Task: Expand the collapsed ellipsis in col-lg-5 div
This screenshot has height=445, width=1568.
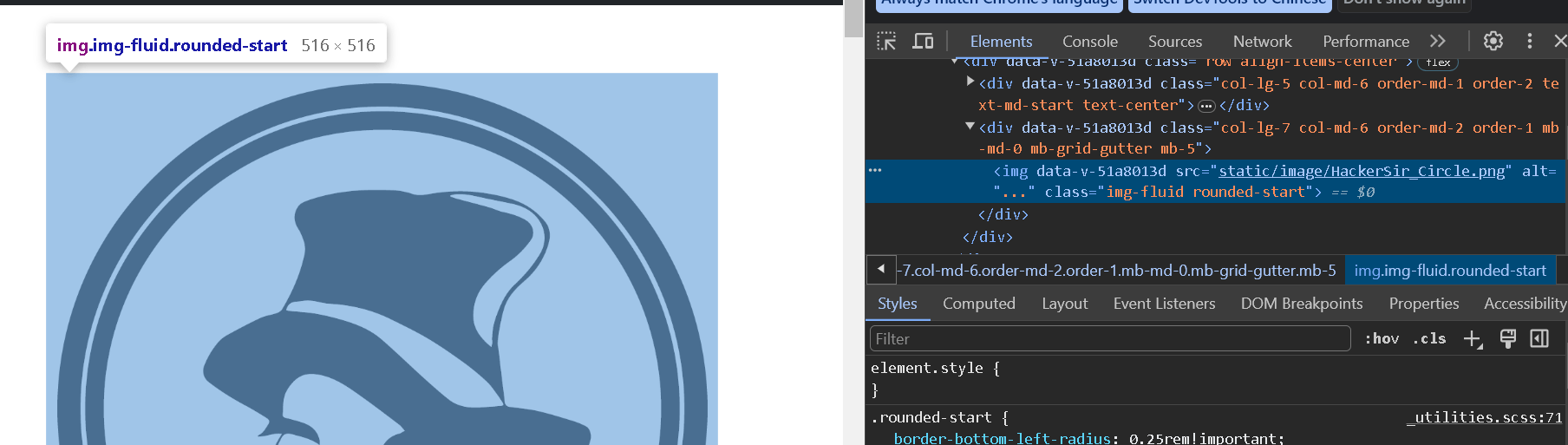Action: [1206, 106]
